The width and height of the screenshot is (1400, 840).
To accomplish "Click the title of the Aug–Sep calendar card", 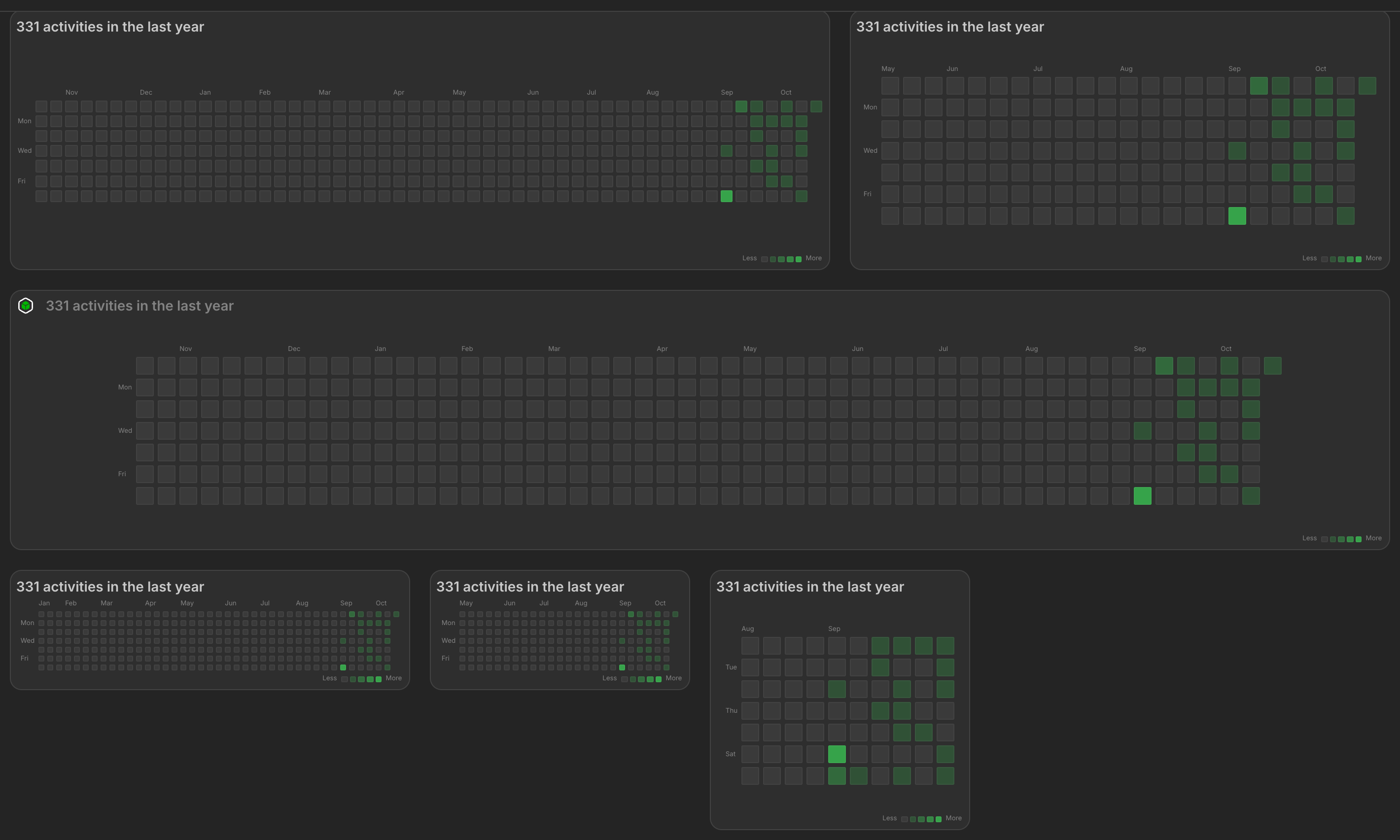I will tap(810, 587).
